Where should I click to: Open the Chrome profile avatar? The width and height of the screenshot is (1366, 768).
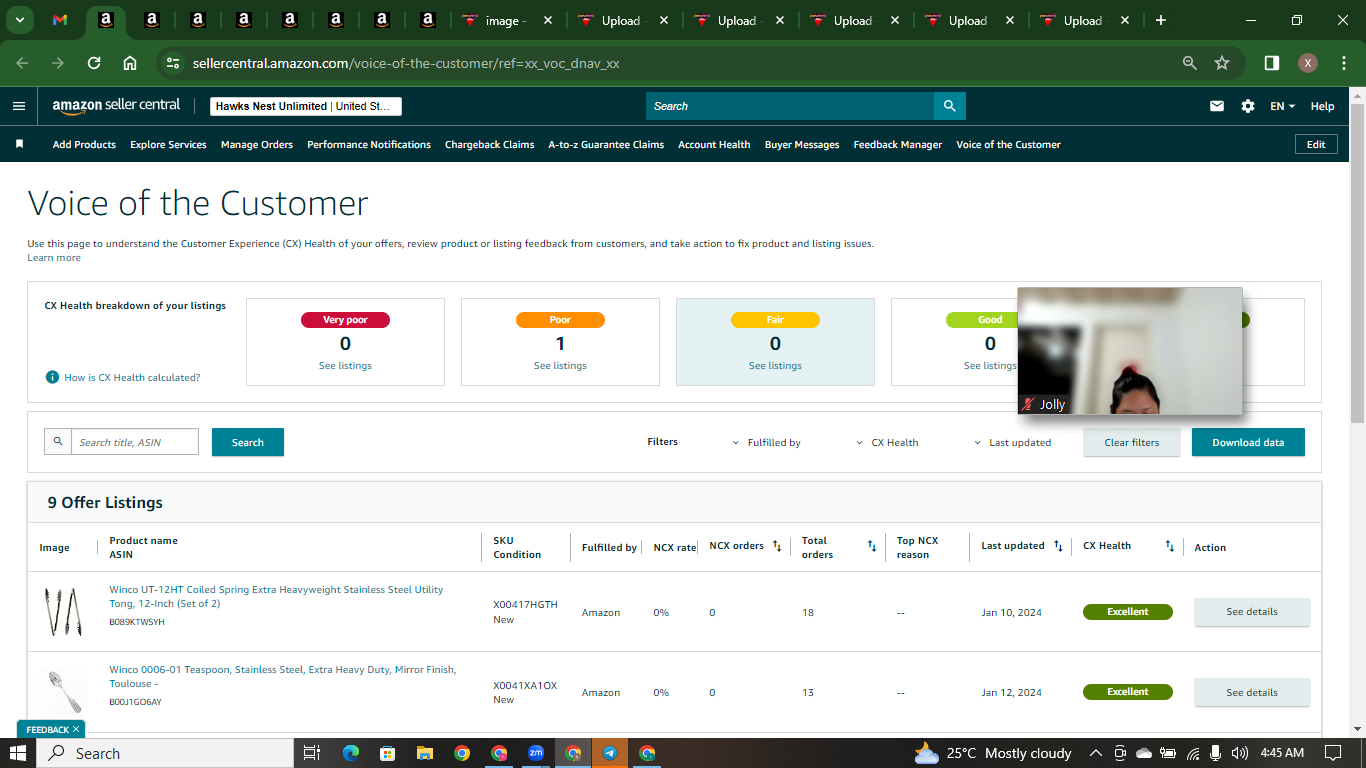tap(1308, 63)
